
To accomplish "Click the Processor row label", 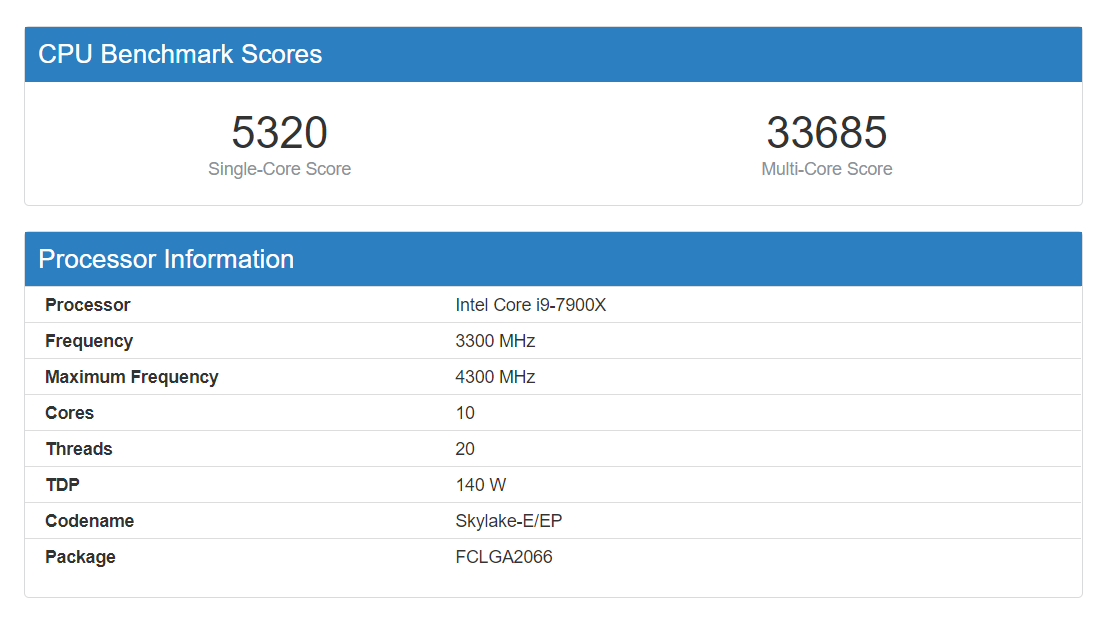I will coord(88,305).
